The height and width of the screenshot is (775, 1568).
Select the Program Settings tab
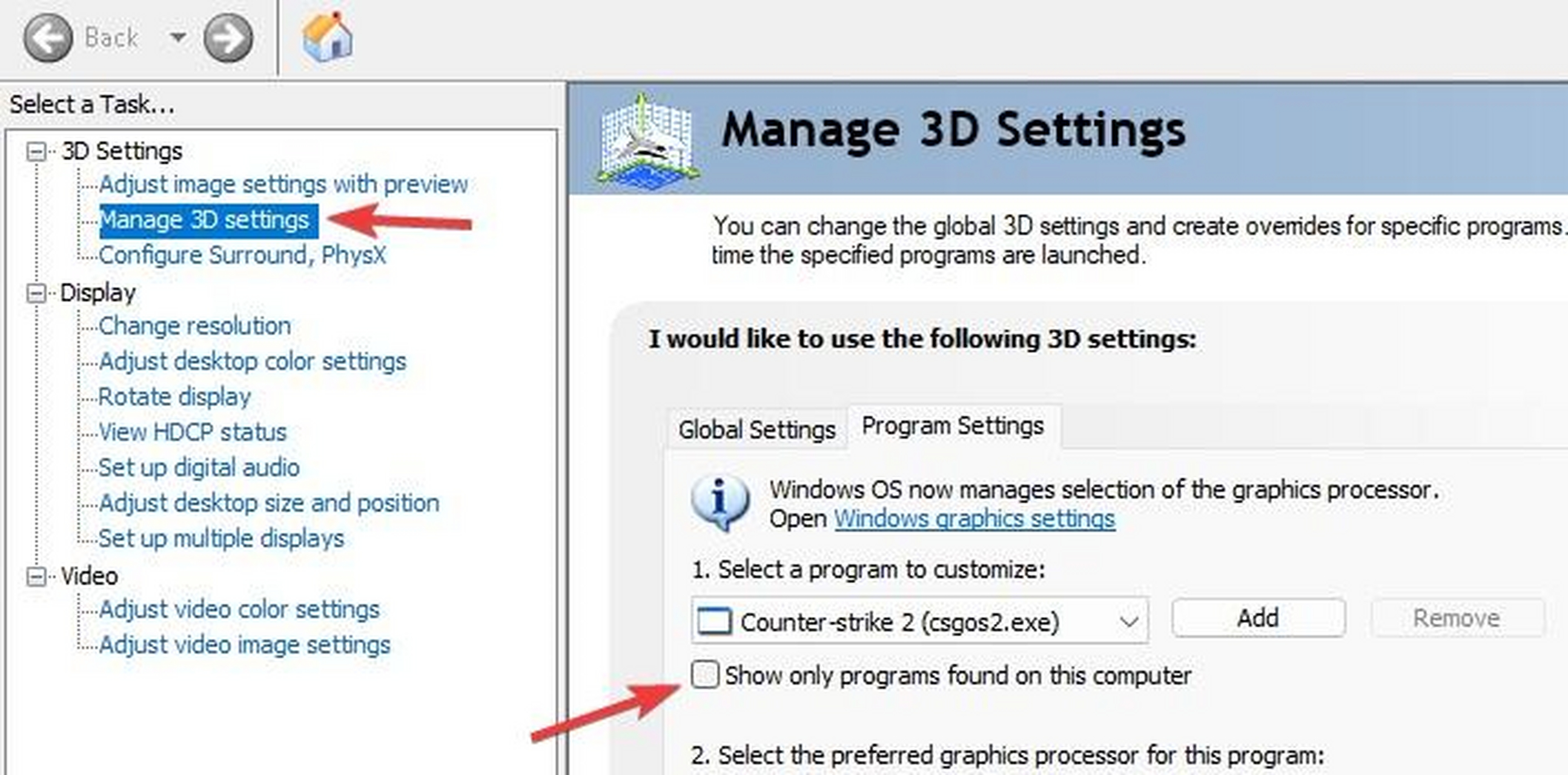(x=953, y=426)
